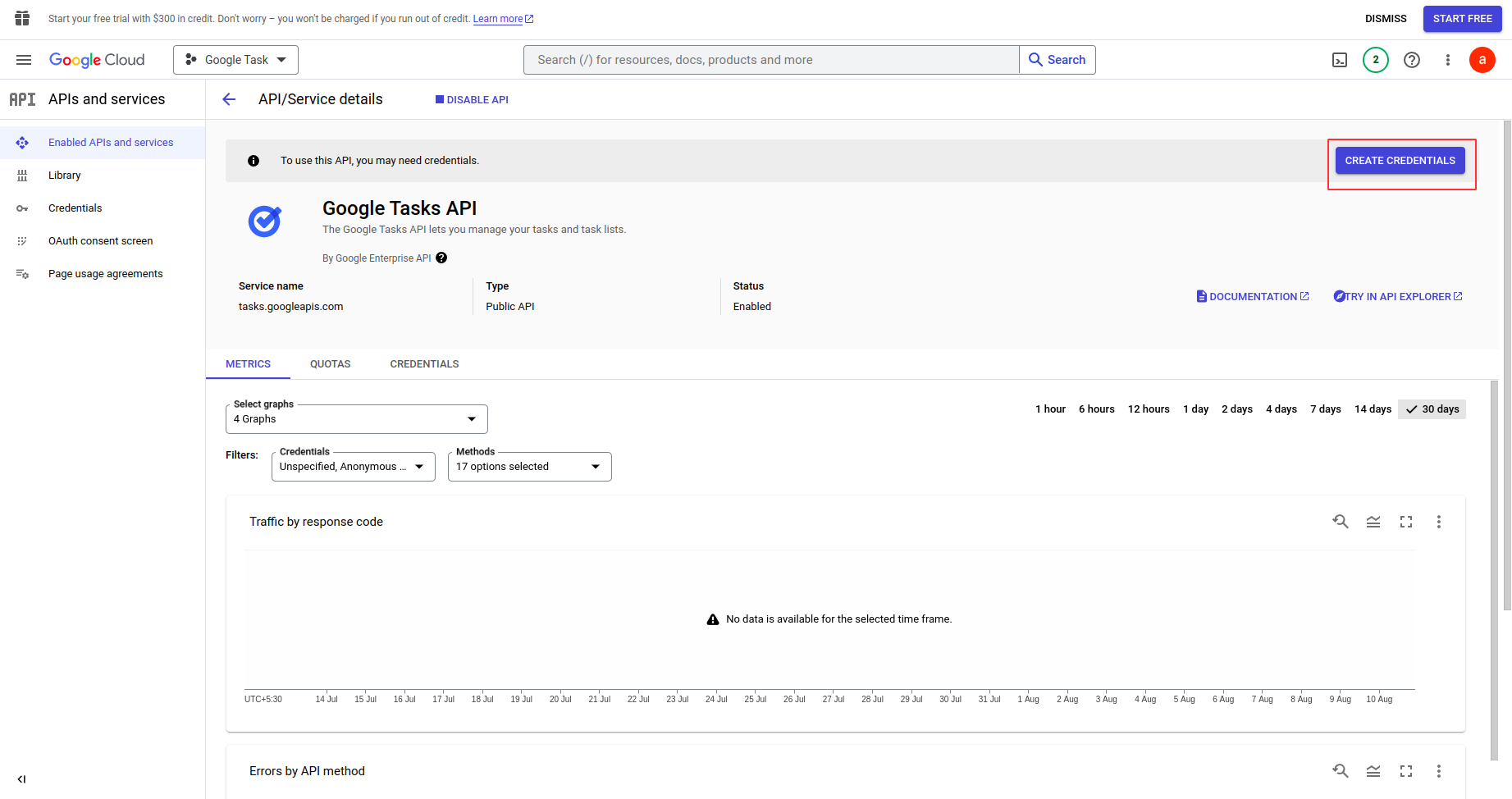Click the search field for resources and docs
Screen dimensions: 1512x799
pyautogui.click(x=770, y=60)
